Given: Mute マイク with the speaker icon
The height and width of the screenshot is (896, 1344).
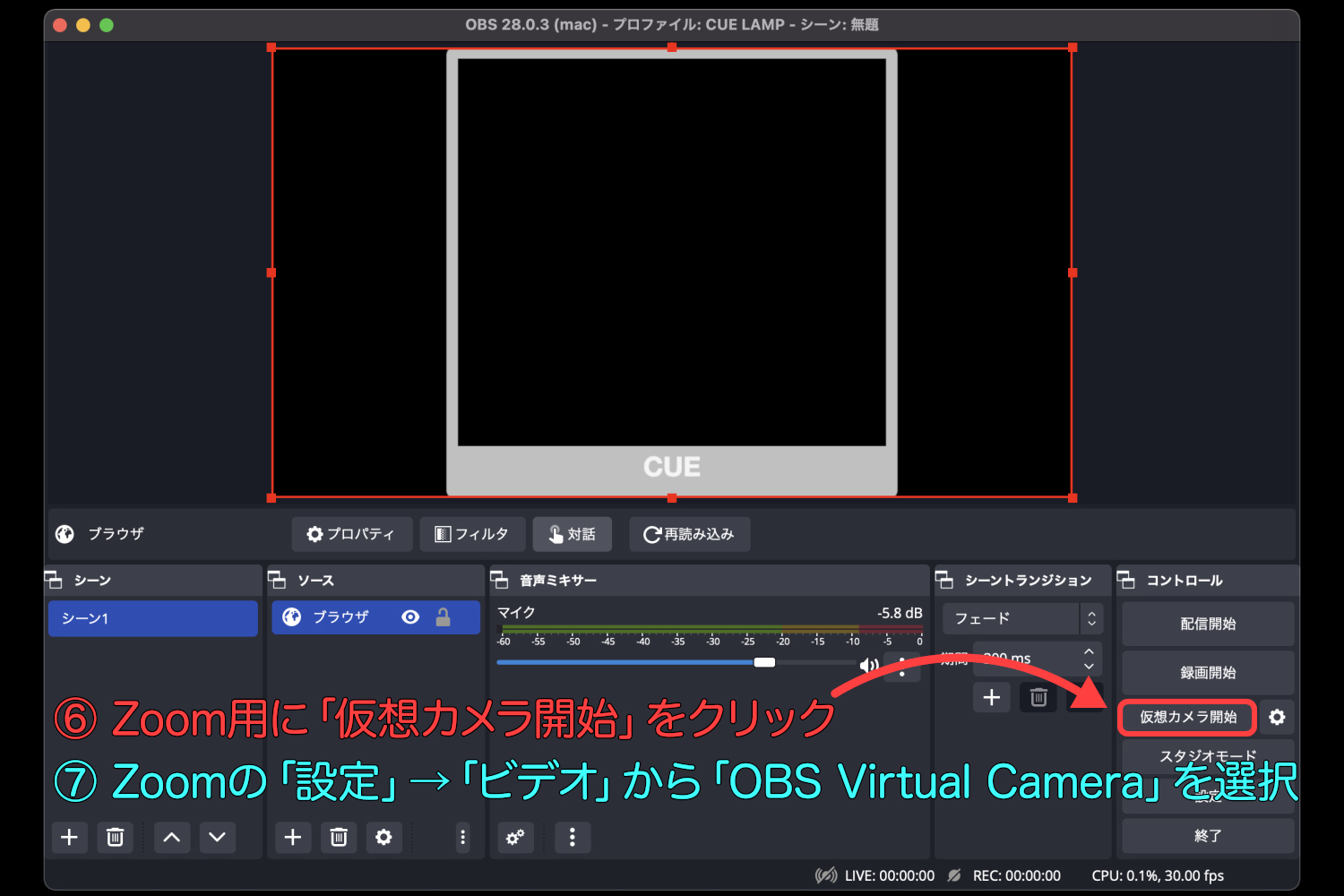Looking at the screenshot, I should 868,665.
